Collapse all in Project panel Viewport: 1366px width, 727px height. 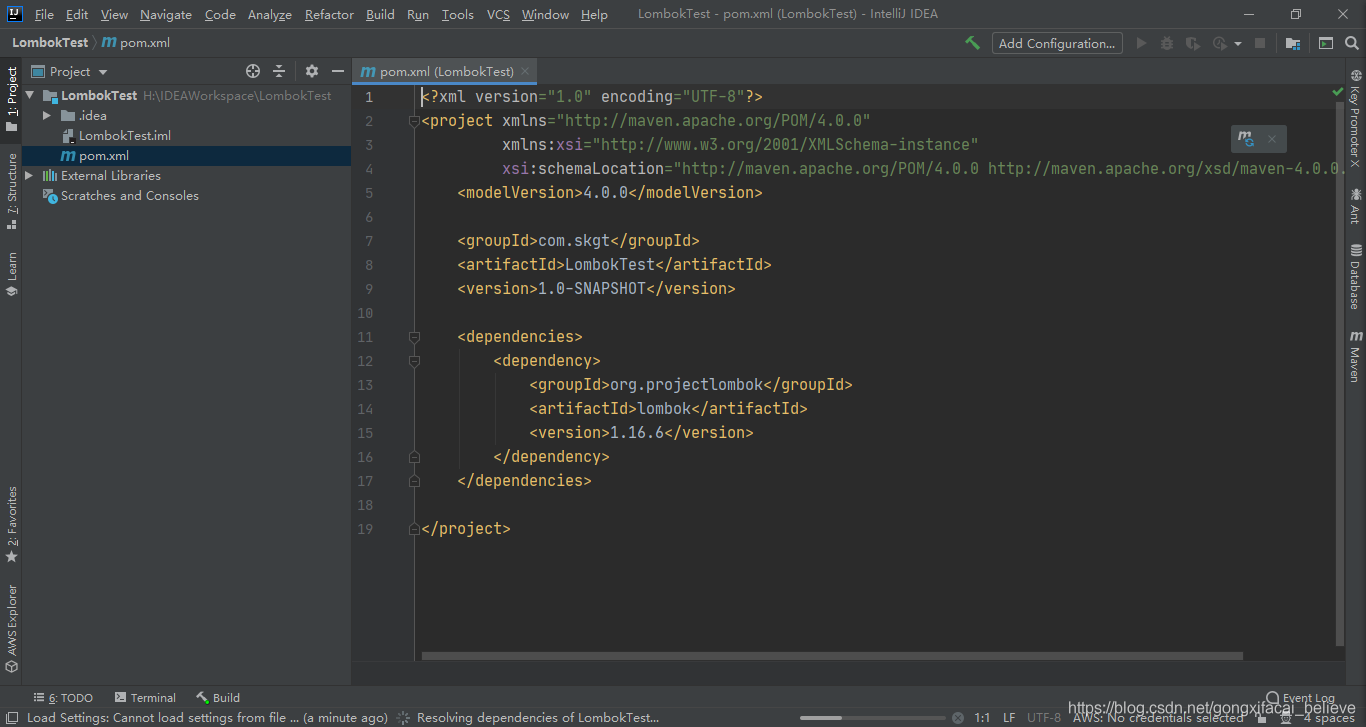(279, 71)
